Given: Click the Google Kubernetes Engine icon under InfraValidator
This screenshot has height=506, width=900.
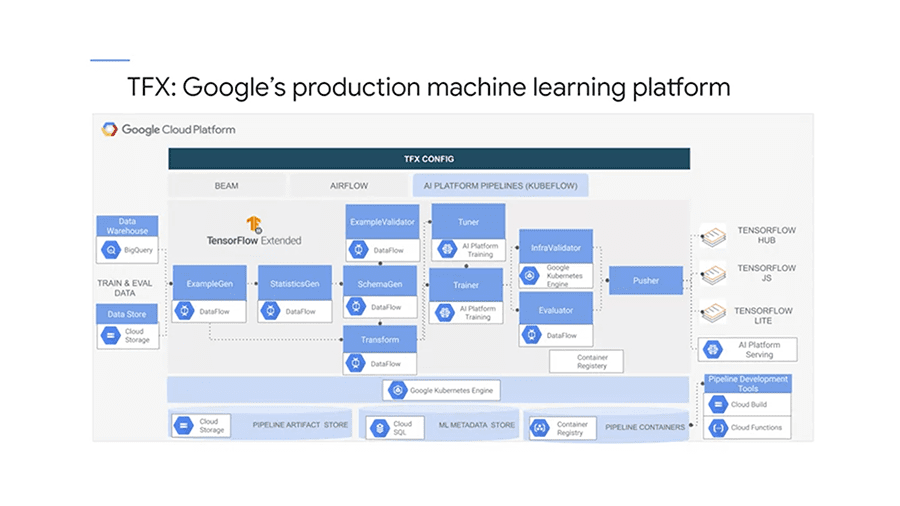Looking at the screenshot, I should click(x=530, y=275).
